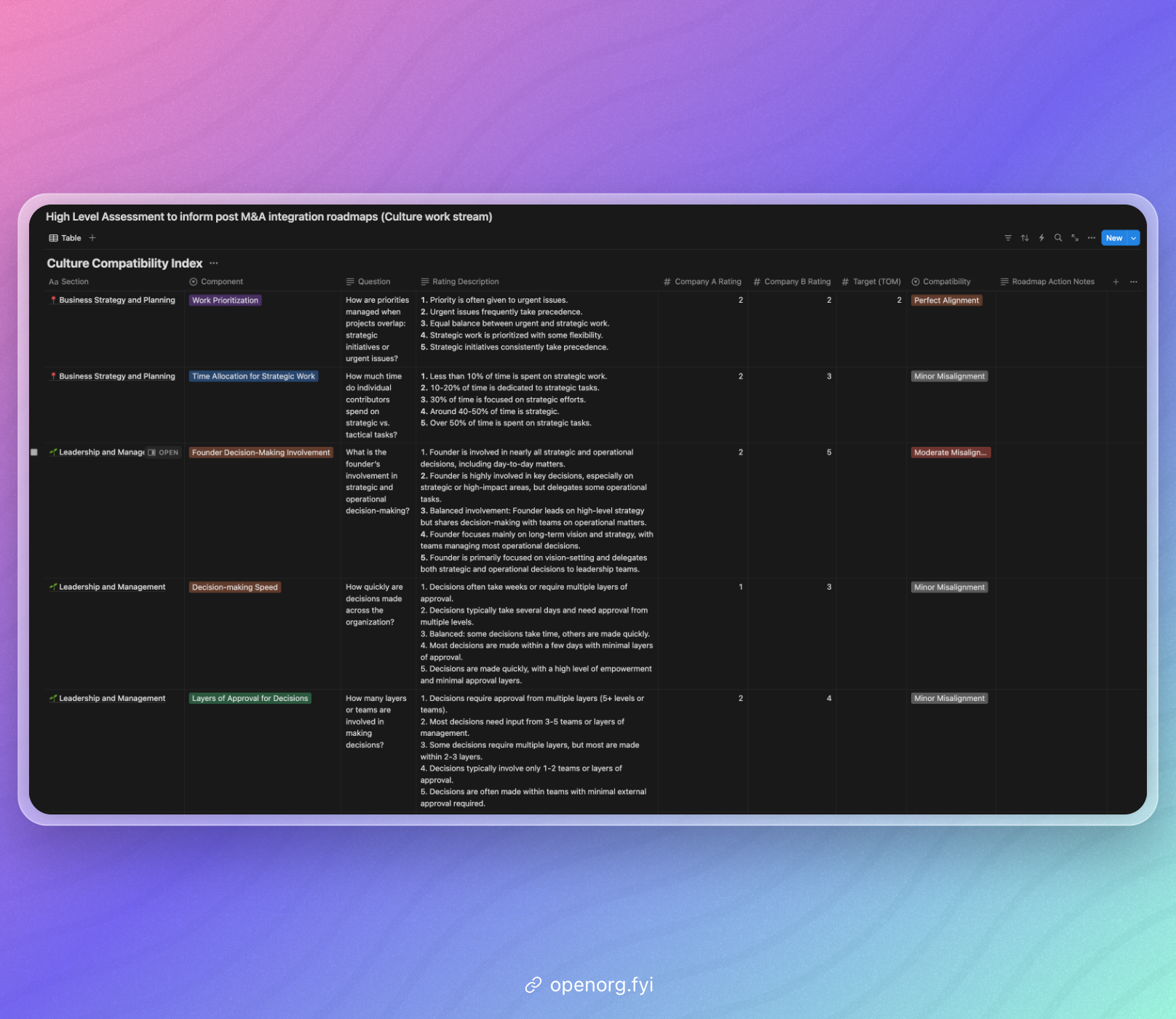
Task: Click the search magnifier icon
Action: 1058,238
